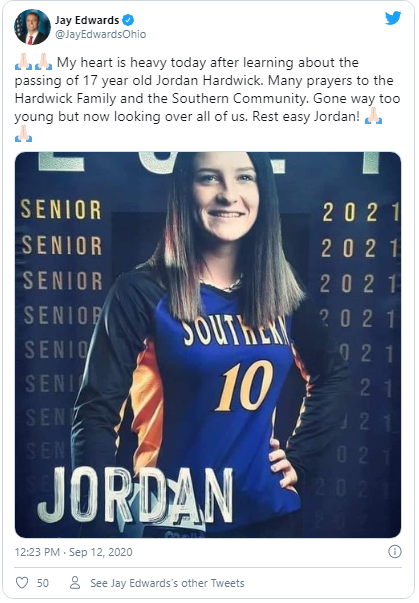Like the tweet with the heart icon

tap(22, 583)
